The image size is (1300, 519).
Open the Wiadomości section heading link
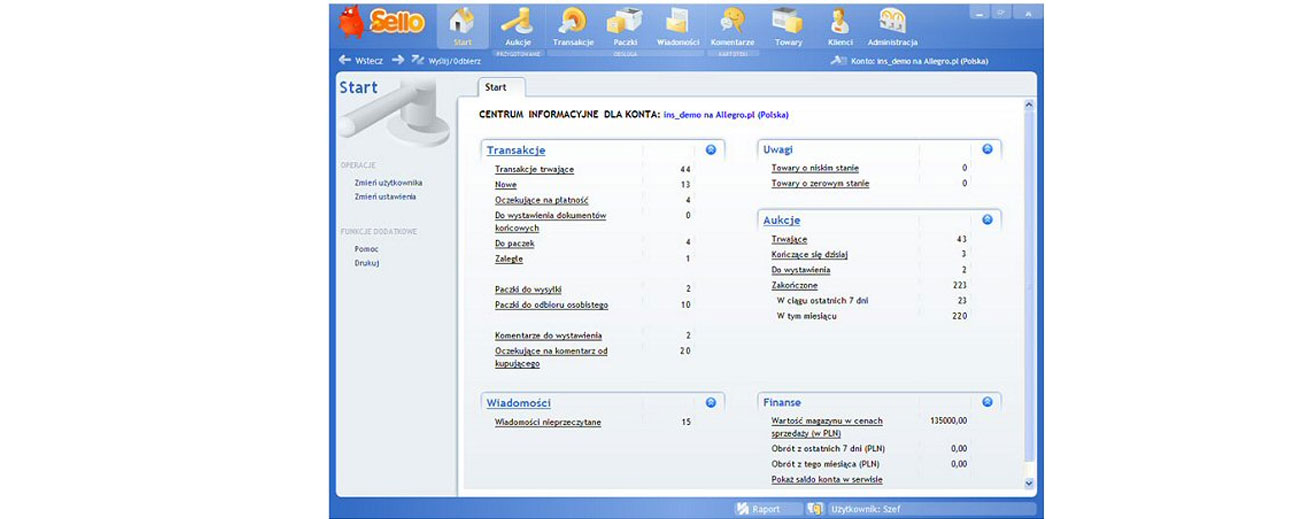coord(519,402)
